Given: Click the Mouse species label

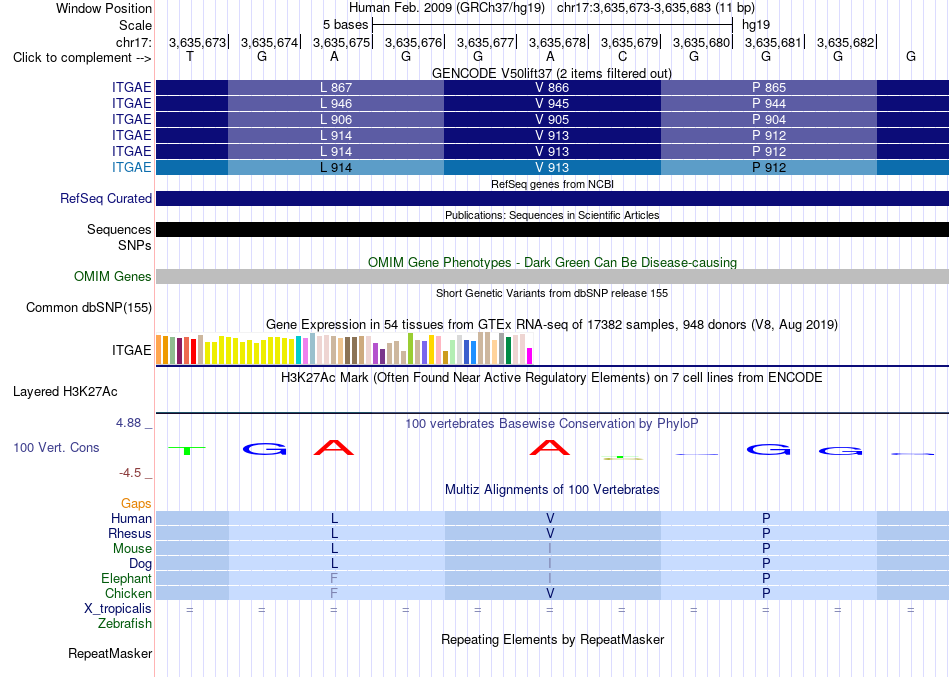Looking at the screenshot, I should tap(132, 549).
